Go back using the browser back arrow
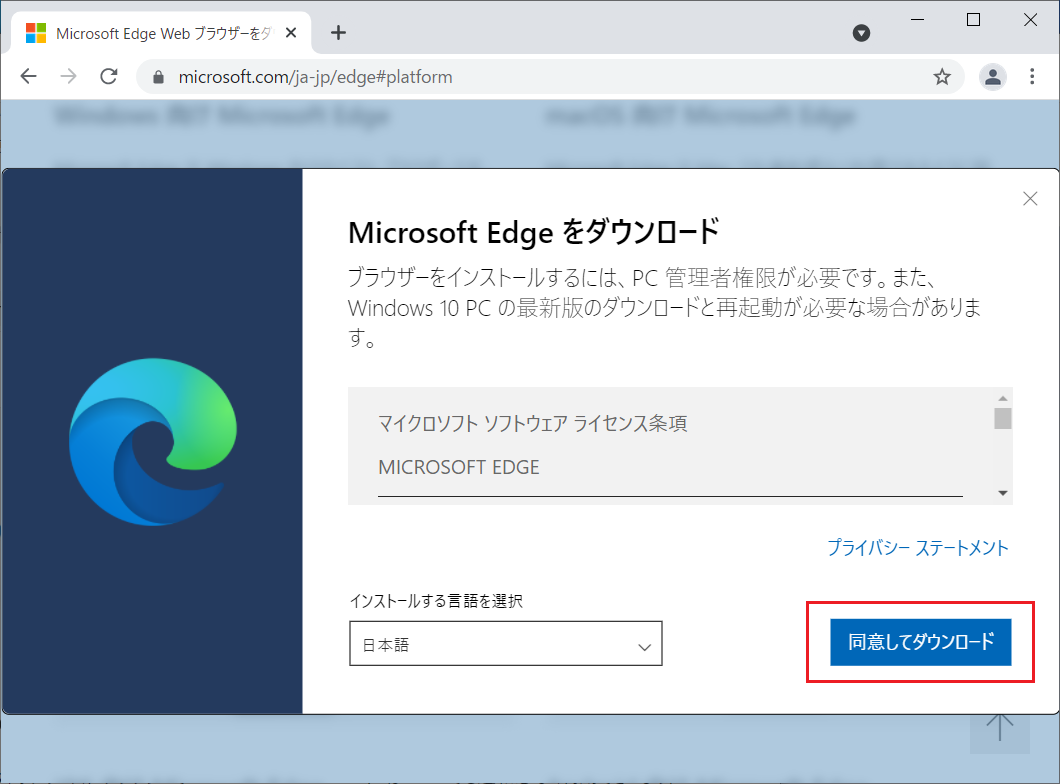 tap(28, 76)
